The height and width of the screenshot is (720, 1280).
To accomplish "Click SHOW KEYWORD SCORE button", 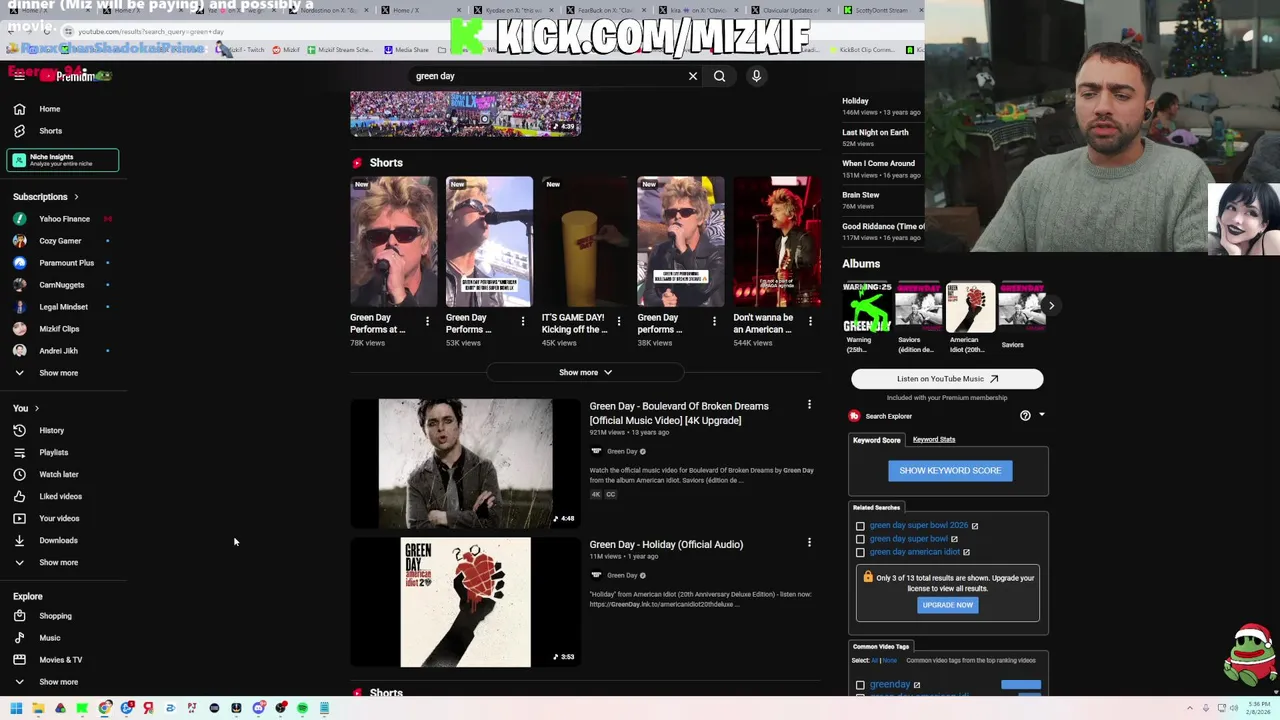I will point(950,471).
